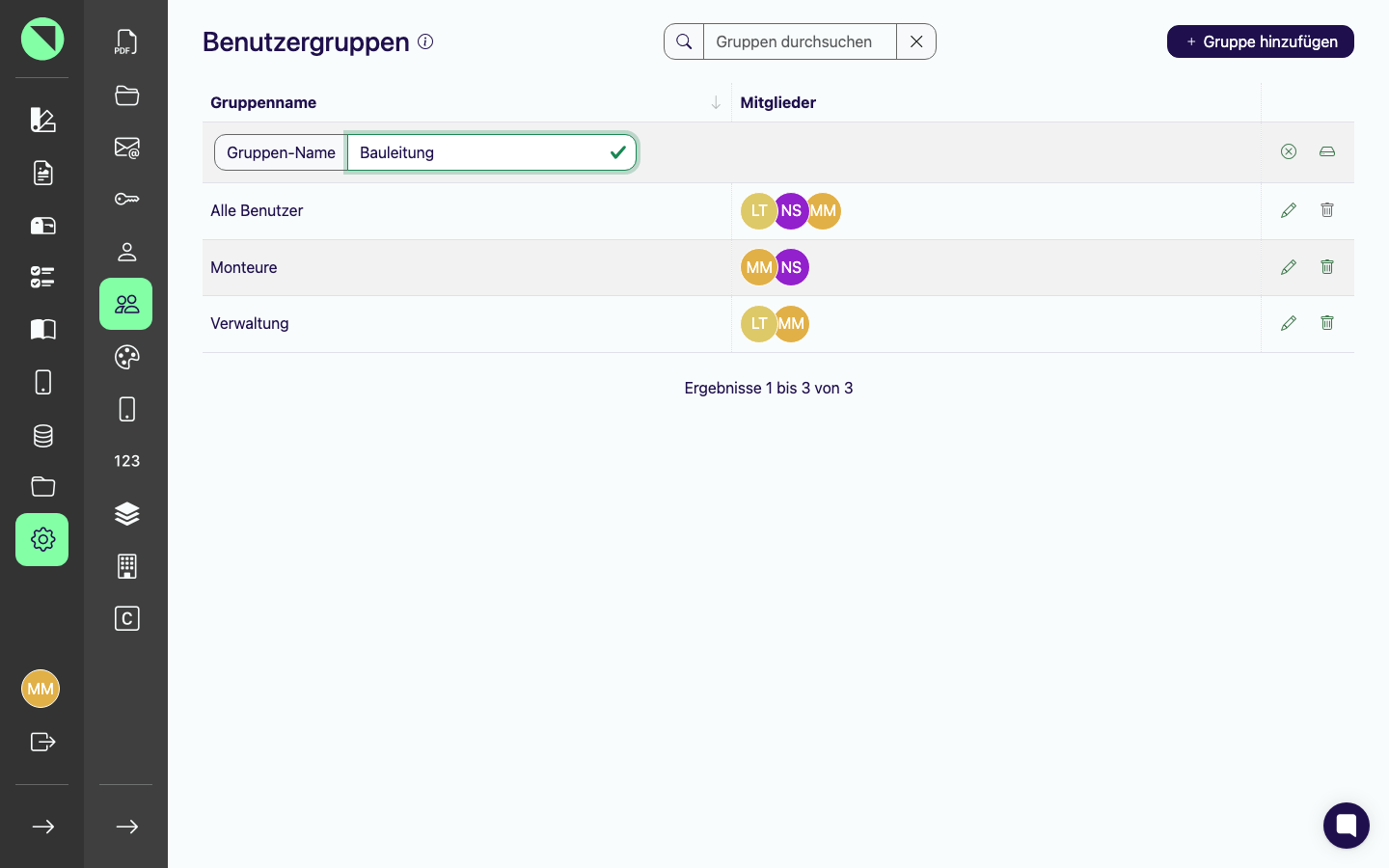Screen dimensions: 1389x868
Task: Open the color palette icon
Action: click(126, 357)
